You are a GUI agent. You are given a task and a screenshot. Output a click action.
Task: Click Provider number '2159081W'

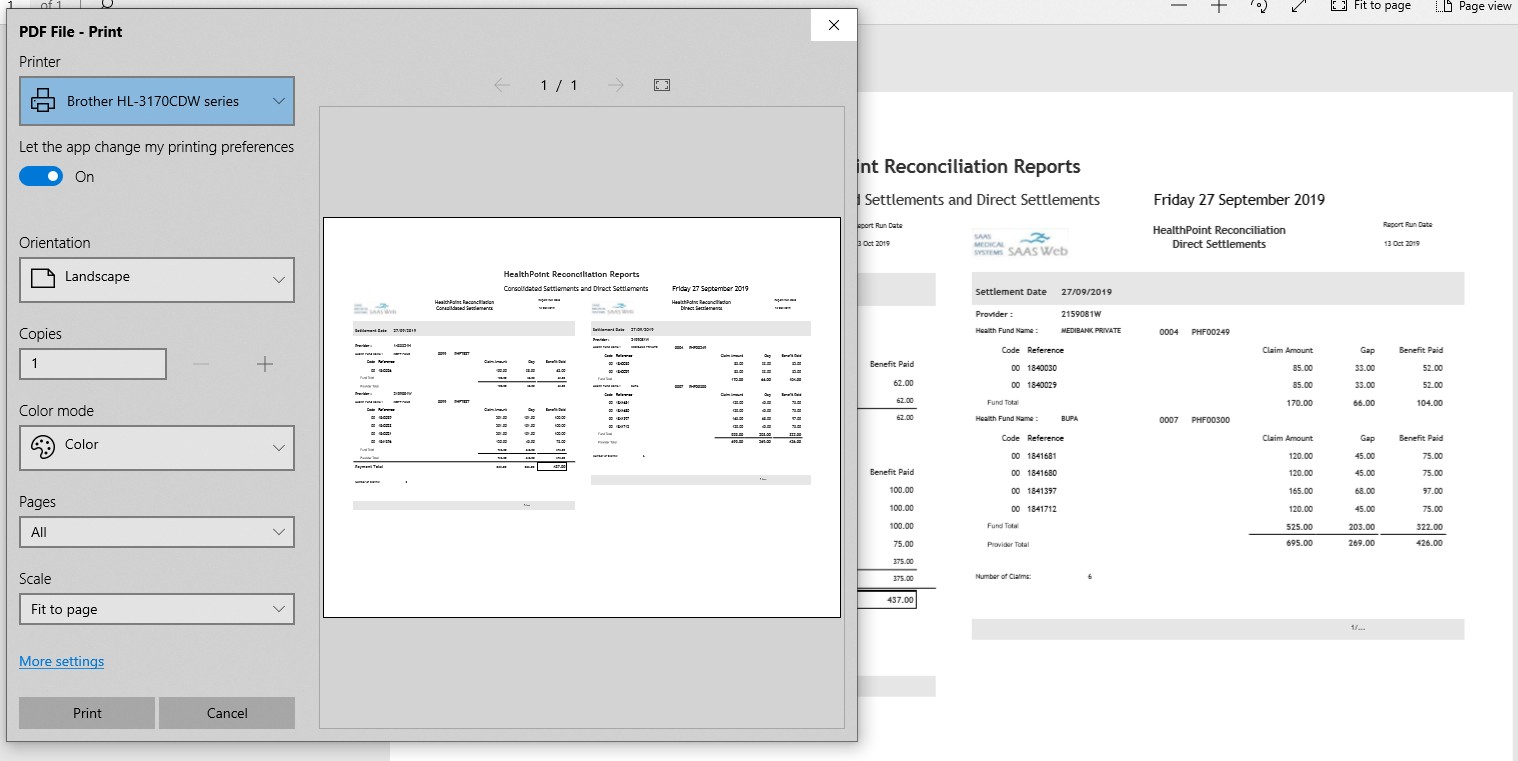coord(1080,314)
